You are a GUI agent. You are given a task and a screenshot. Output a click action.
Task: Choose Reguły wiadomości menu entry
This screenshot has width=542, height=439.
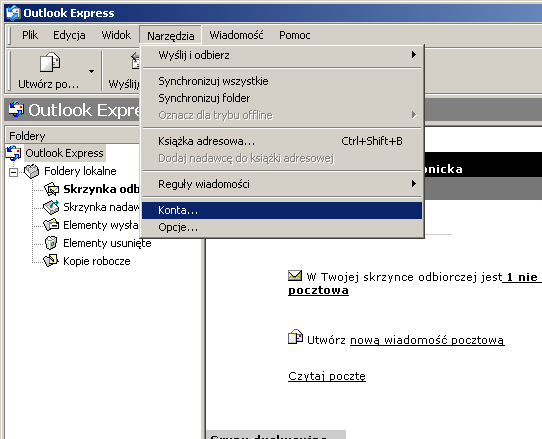coord(282,184)
